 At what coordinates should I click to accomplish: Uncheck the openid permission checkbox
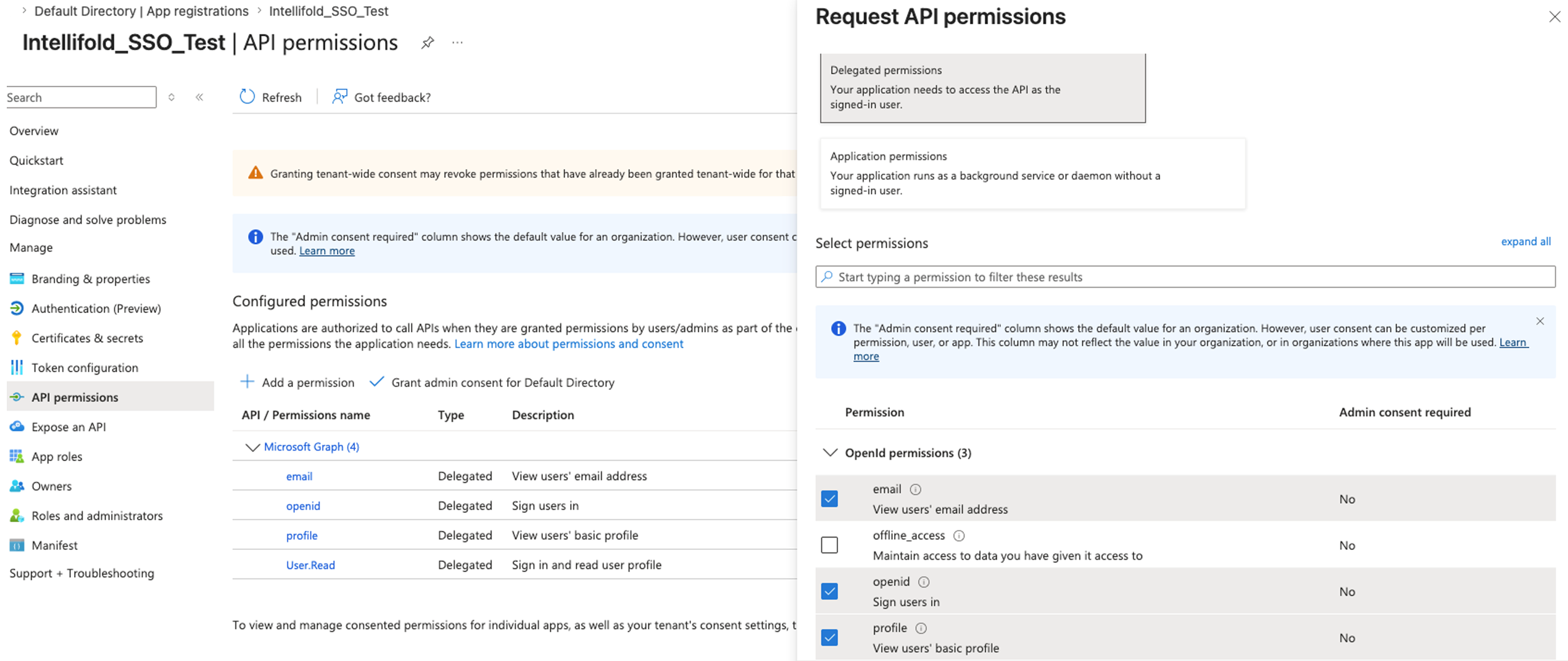click(x=829, y=591)
